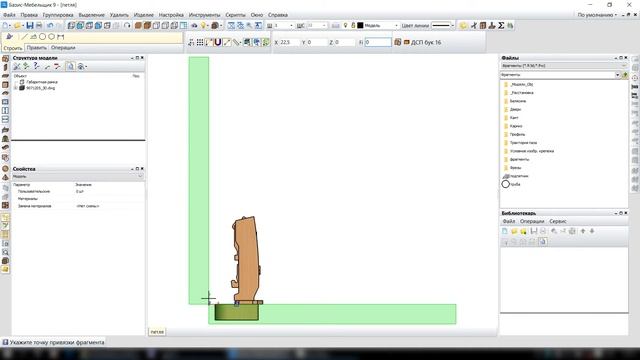Click the black layer color swatch
The image size is (640, 360).
point(360,25)
